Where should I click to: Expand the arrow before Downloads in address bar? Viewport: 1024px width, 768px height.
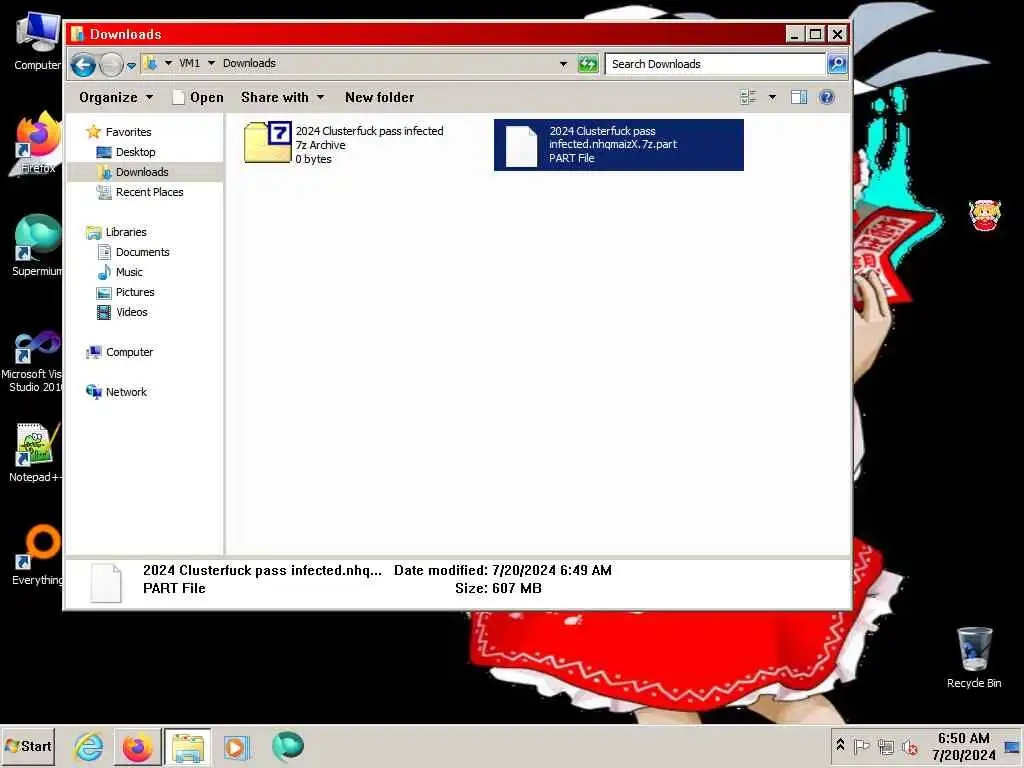click(x=212, y=63)
